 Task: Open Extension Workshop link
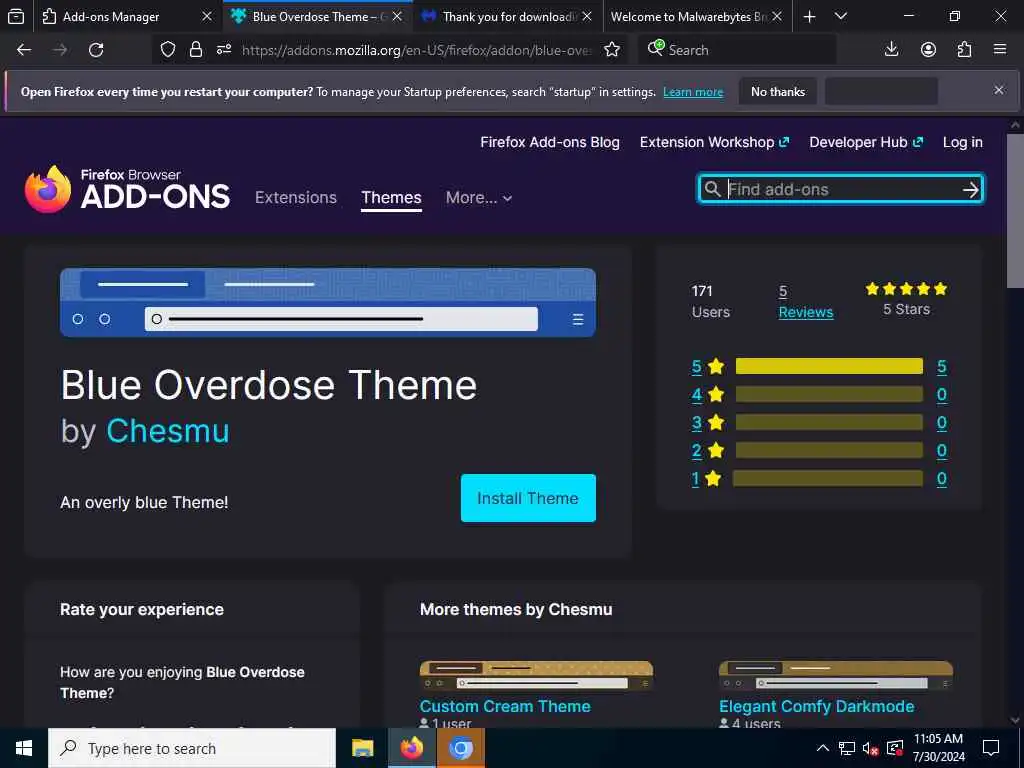coord(714,142)
